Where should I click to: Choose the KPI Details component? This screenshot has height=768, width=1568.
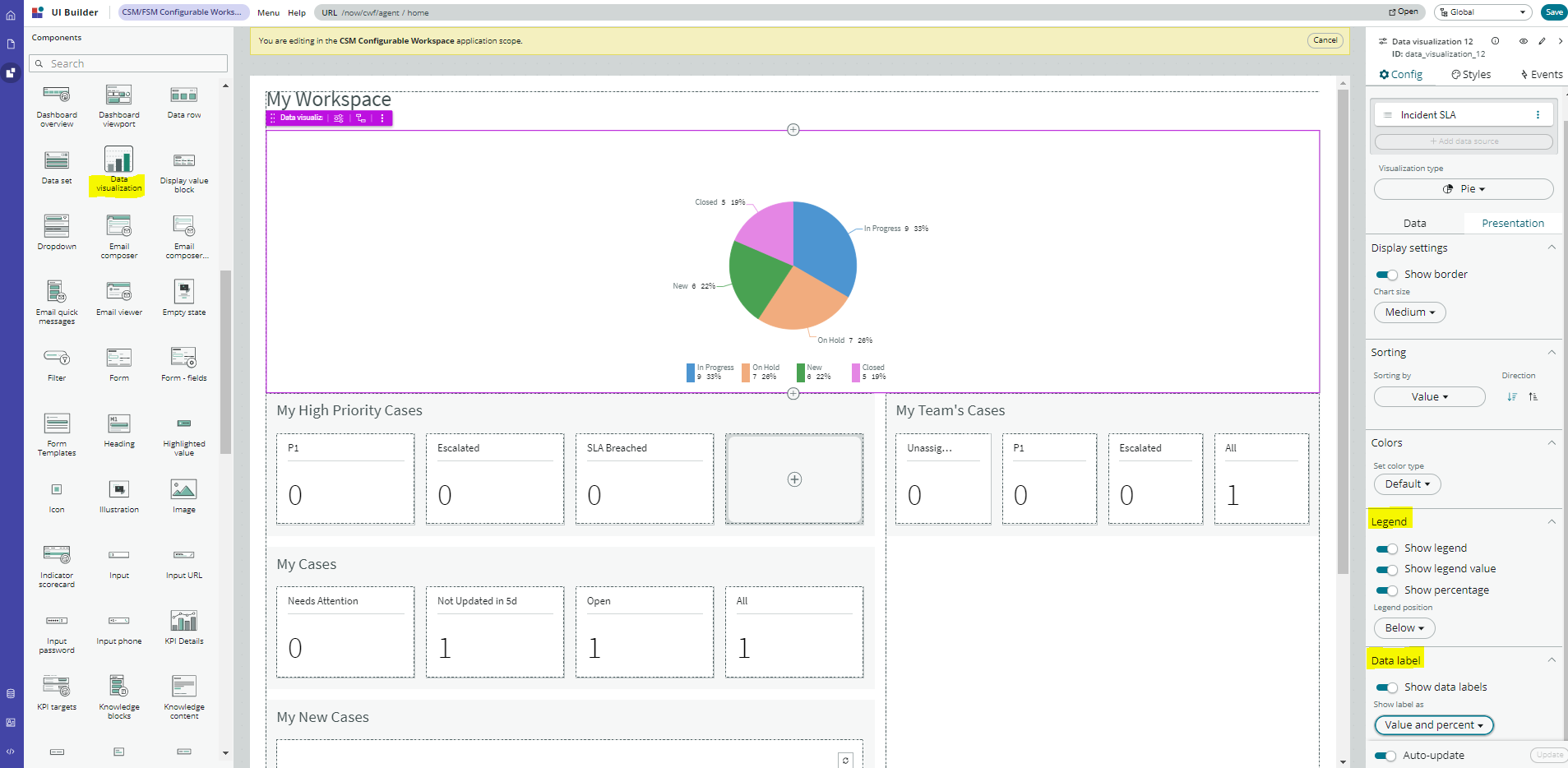[183, 622]
